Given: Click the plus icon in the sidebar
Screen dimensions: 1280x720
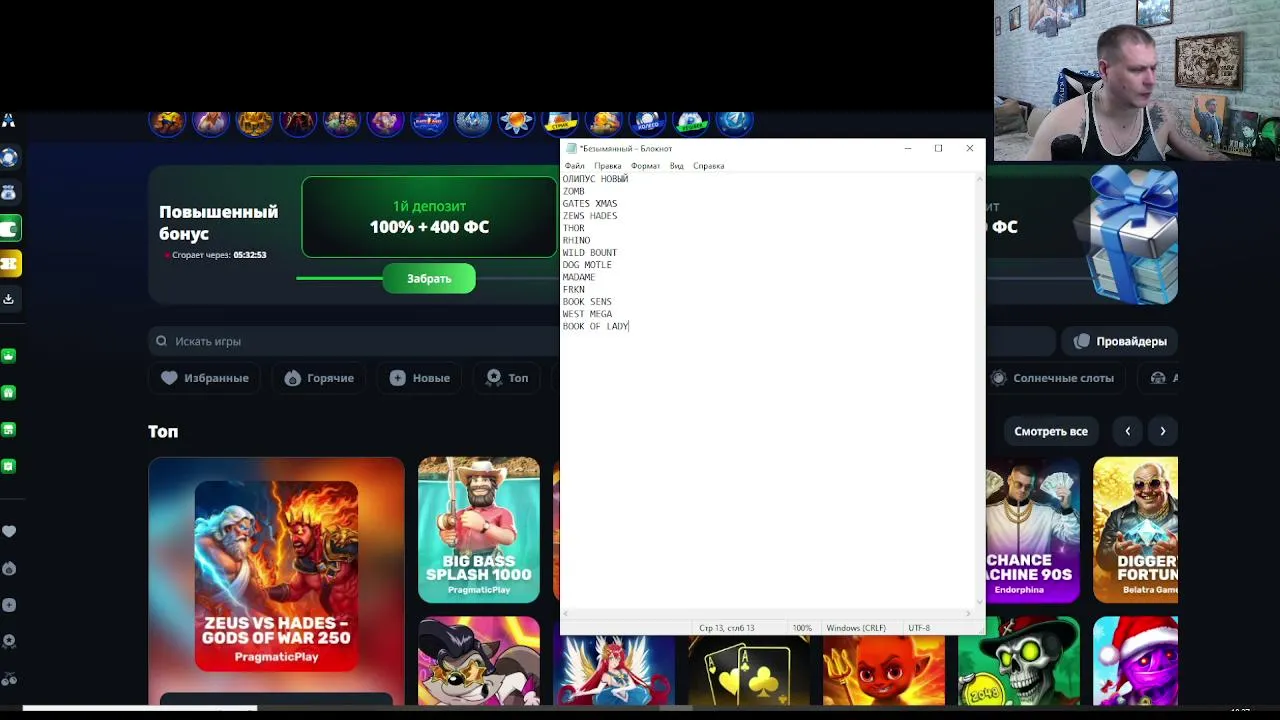Looking at the screenshot, I should click(9, 605).
